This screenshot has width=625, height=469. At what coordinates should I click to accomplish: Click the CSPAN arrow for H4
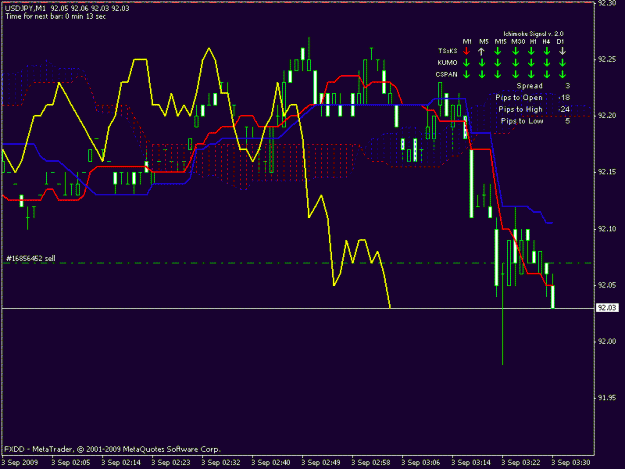[547, 74]
